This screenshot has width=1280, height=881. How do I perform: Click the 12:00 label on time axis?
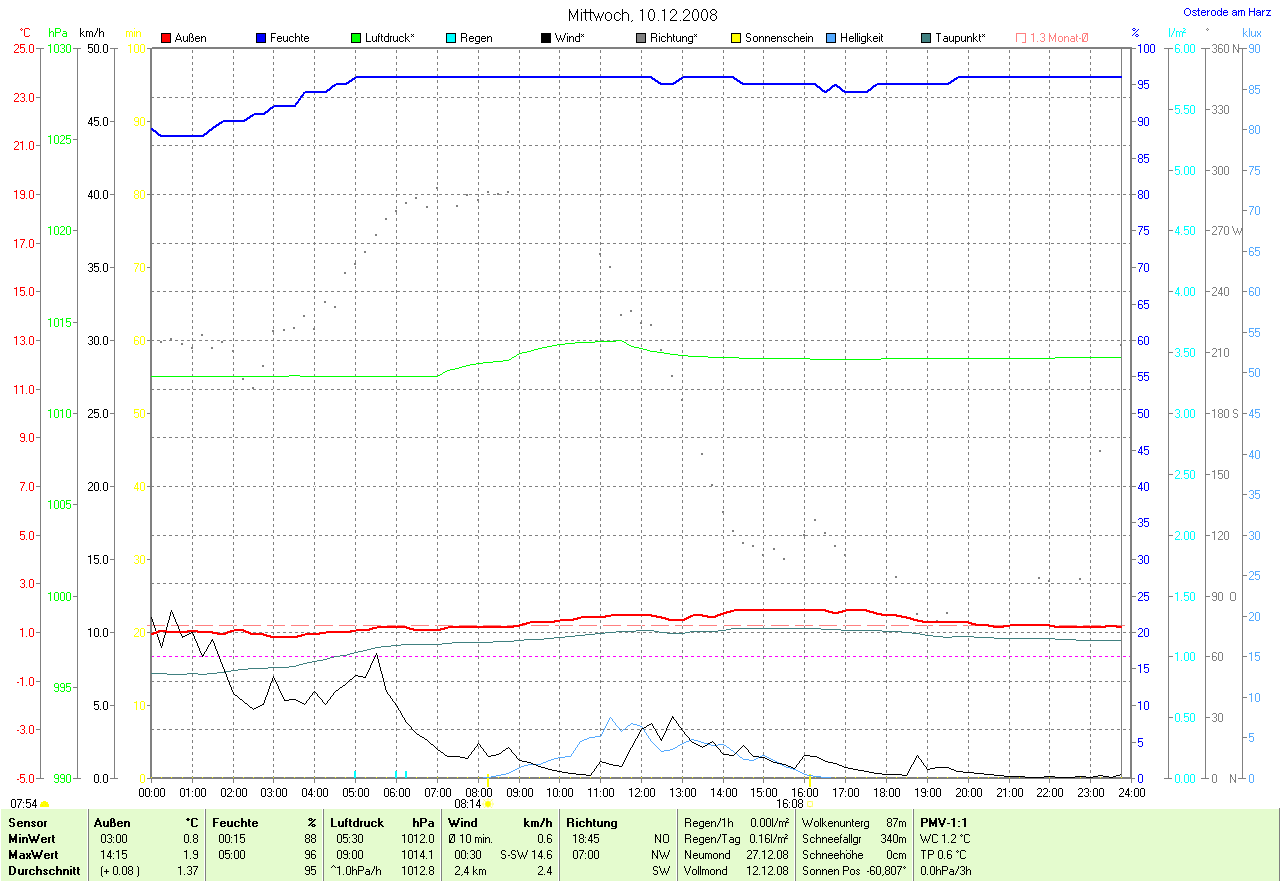coord(641,792)
